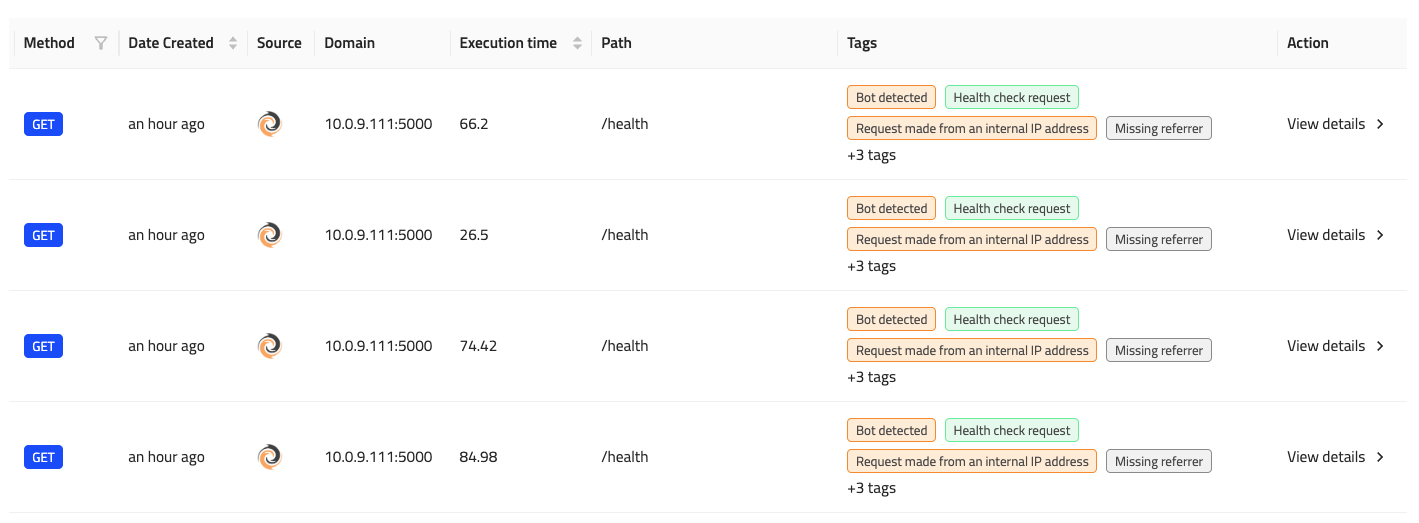
Task: Click the source icon in the third row
Action: point(269,346)
